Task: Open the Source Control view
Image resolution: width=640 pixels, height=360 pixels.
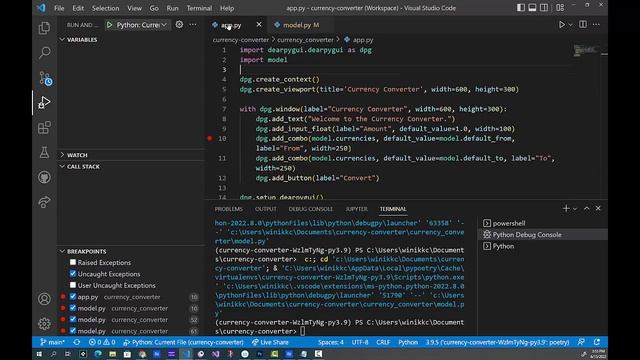Action: (44, 78)
